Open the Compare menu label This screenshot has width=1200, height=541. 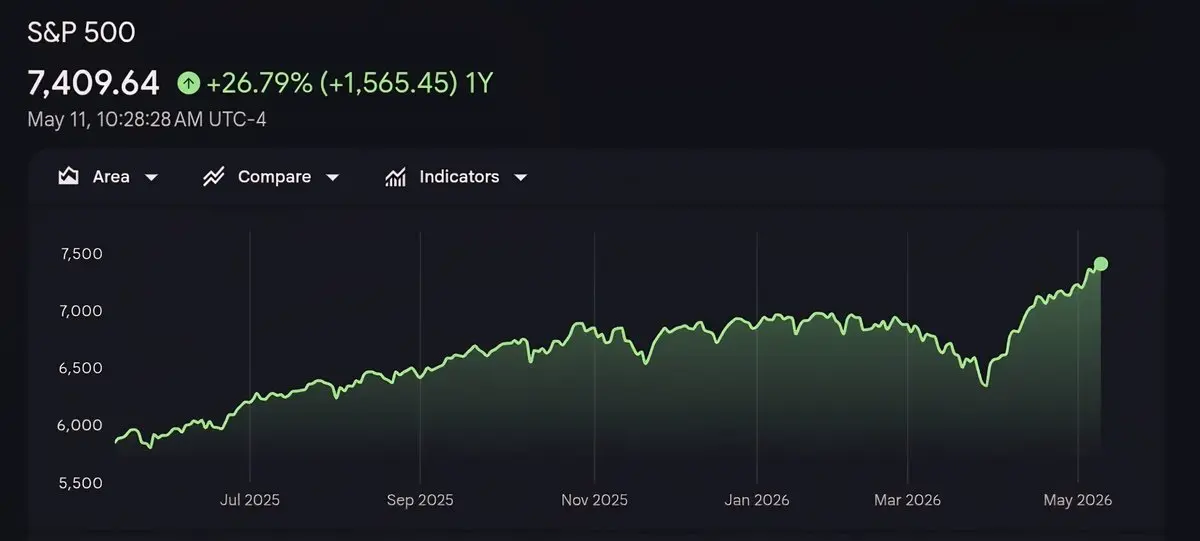click(274, 177)
